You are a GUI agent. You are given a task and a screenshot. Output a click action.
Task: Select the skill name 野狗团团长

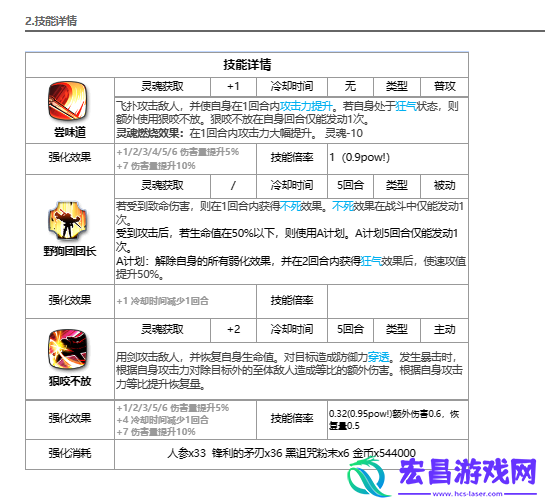pos(70,251)
